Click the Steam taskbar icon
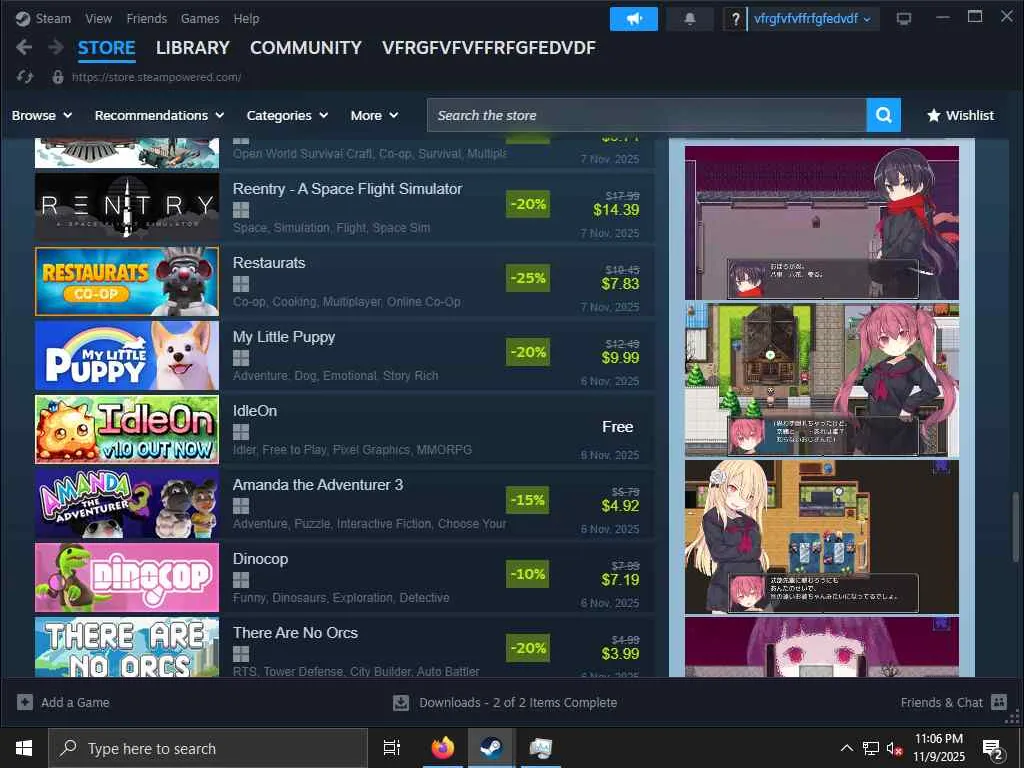1024x768 pixels. click(491, 748)
